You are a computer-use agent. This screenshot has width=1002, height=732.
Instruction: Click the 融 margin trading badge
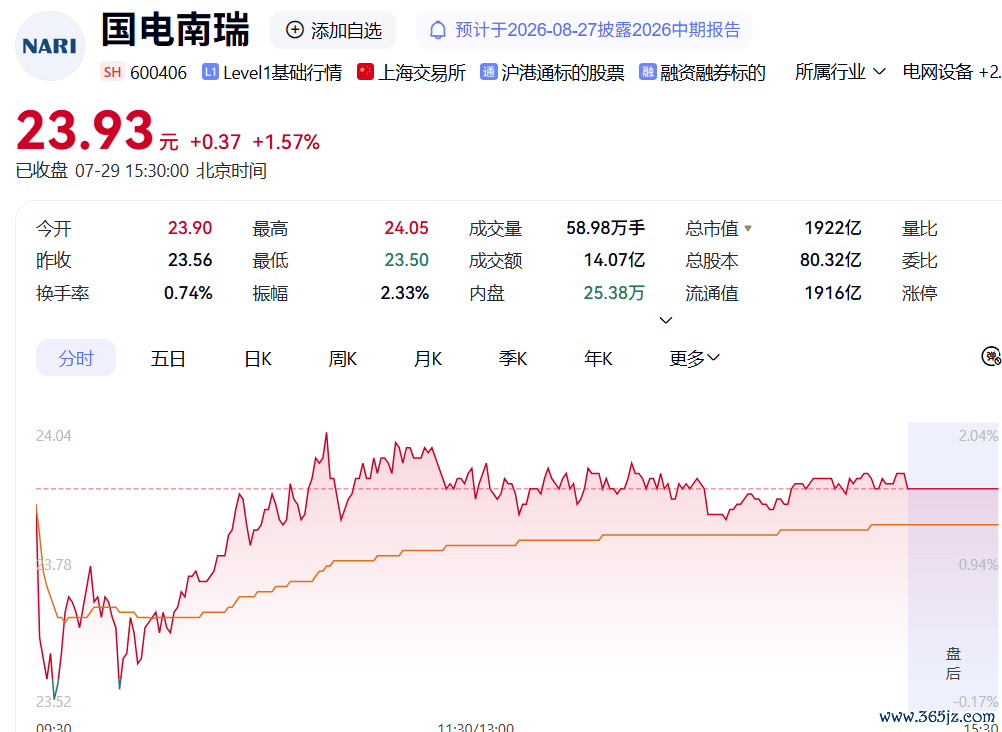(648, 72)
